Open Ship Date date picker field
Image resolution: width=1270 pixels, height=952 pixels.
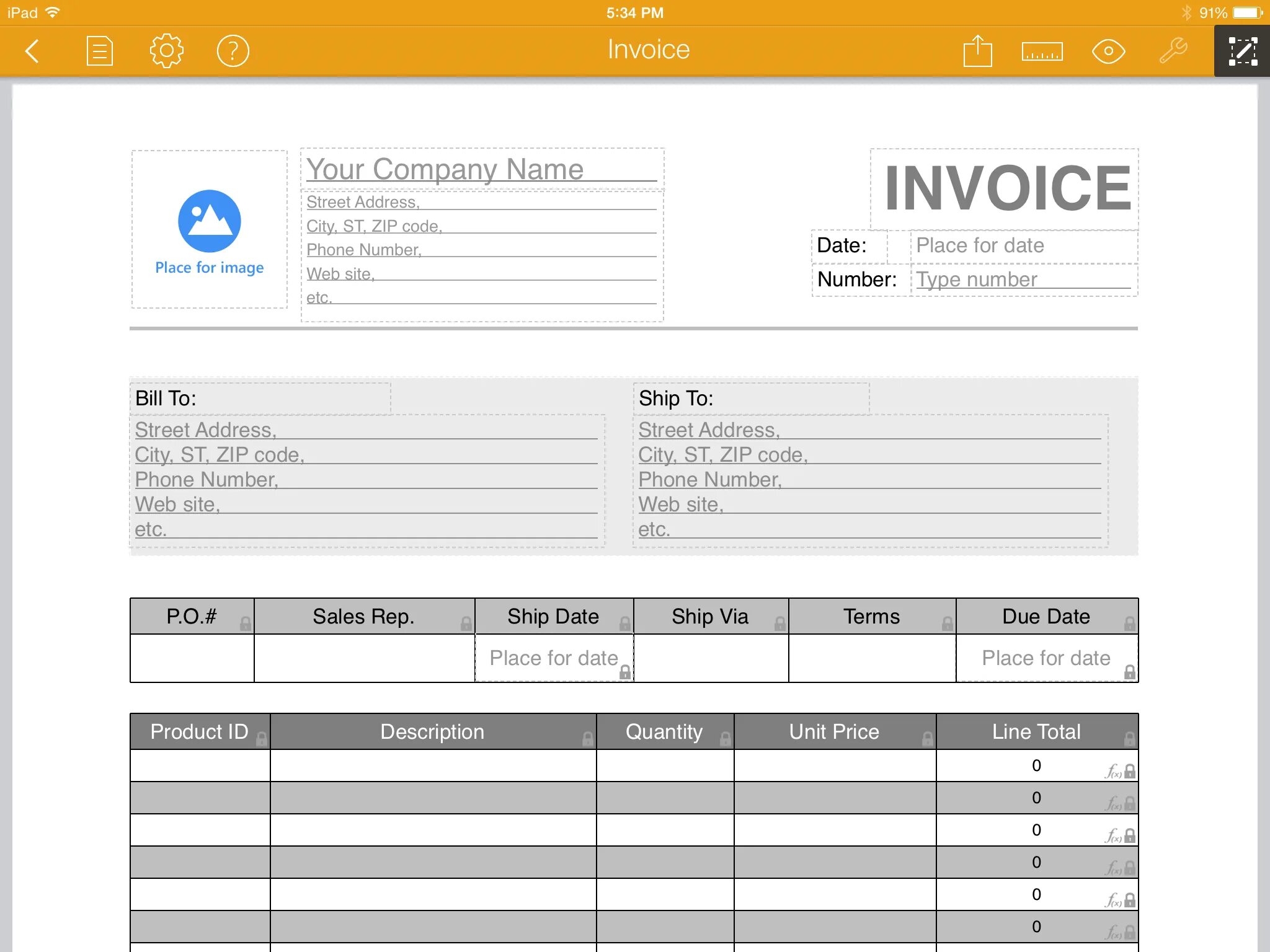pyautogui.click(x=553, y=658)
